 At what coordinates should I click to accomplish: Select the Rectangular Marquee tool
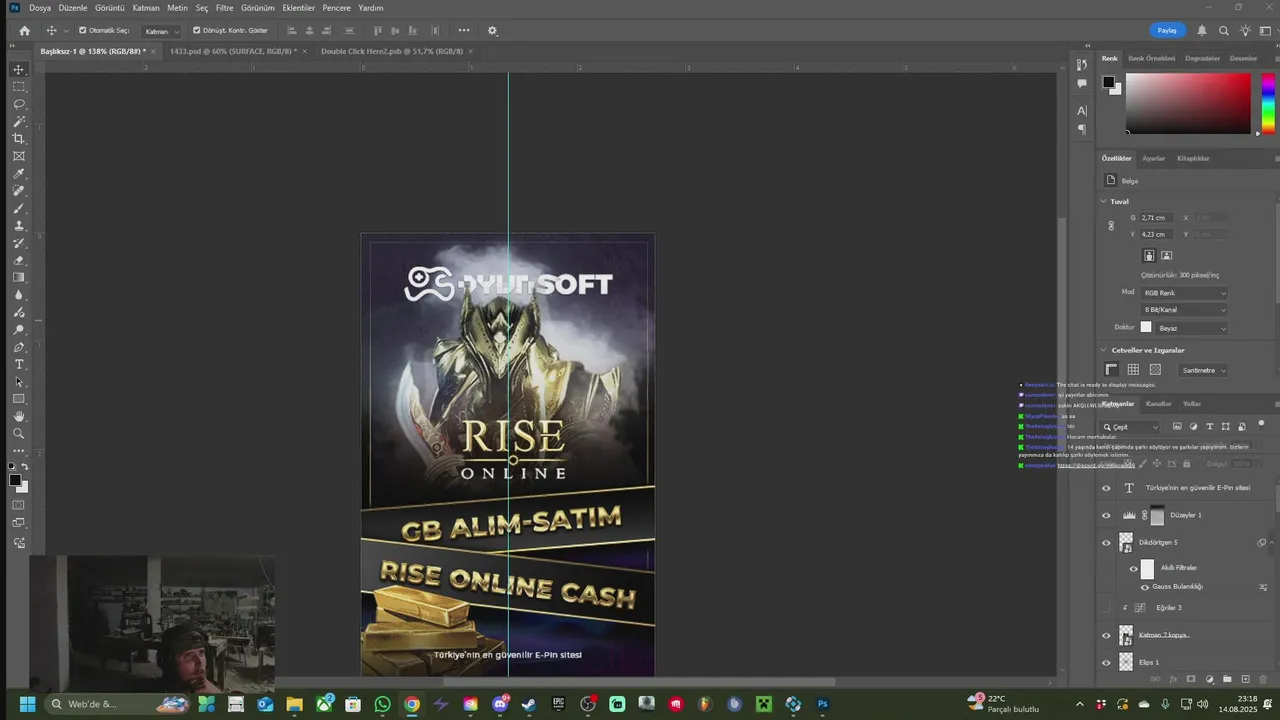[x=19, y=87]
